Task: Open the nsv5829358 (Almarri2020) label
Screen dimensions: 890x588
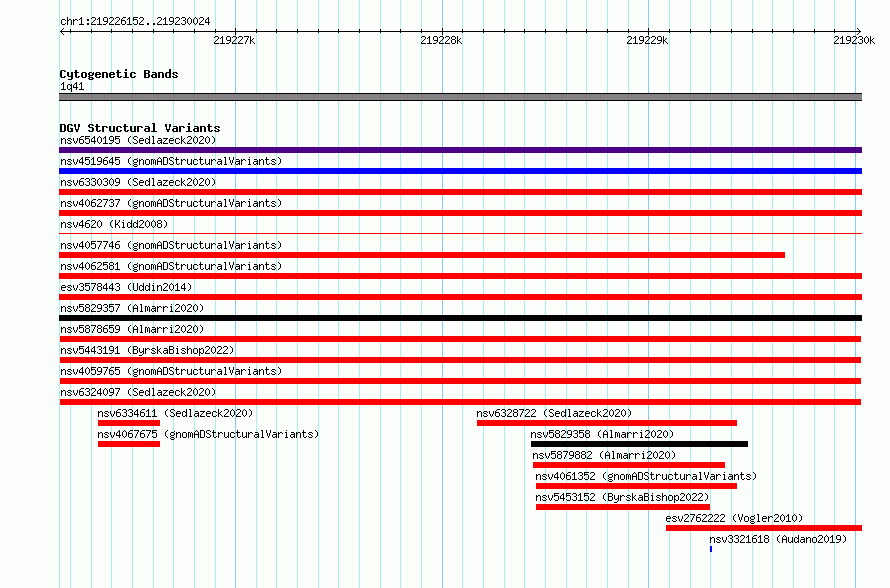Action: click(x=602, y=434)
